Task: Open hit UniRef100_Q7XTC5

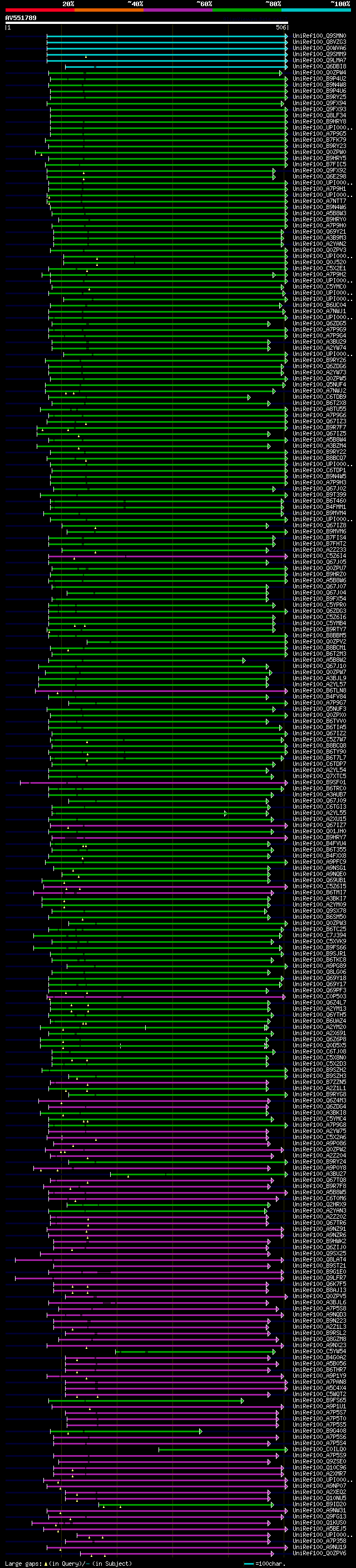Action: 319,776
